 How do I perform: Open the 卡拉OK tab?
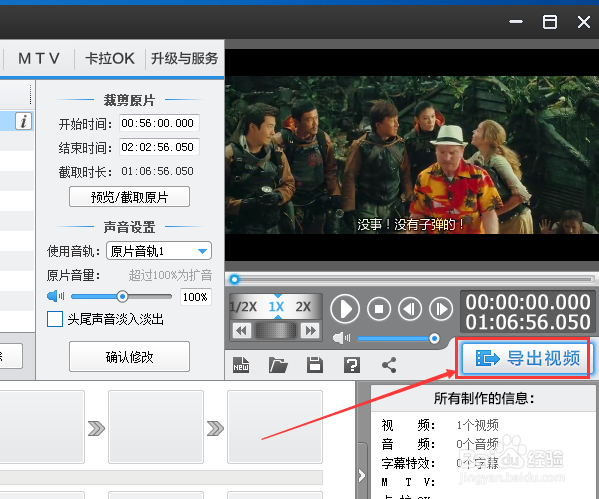(x=110, y=58)
